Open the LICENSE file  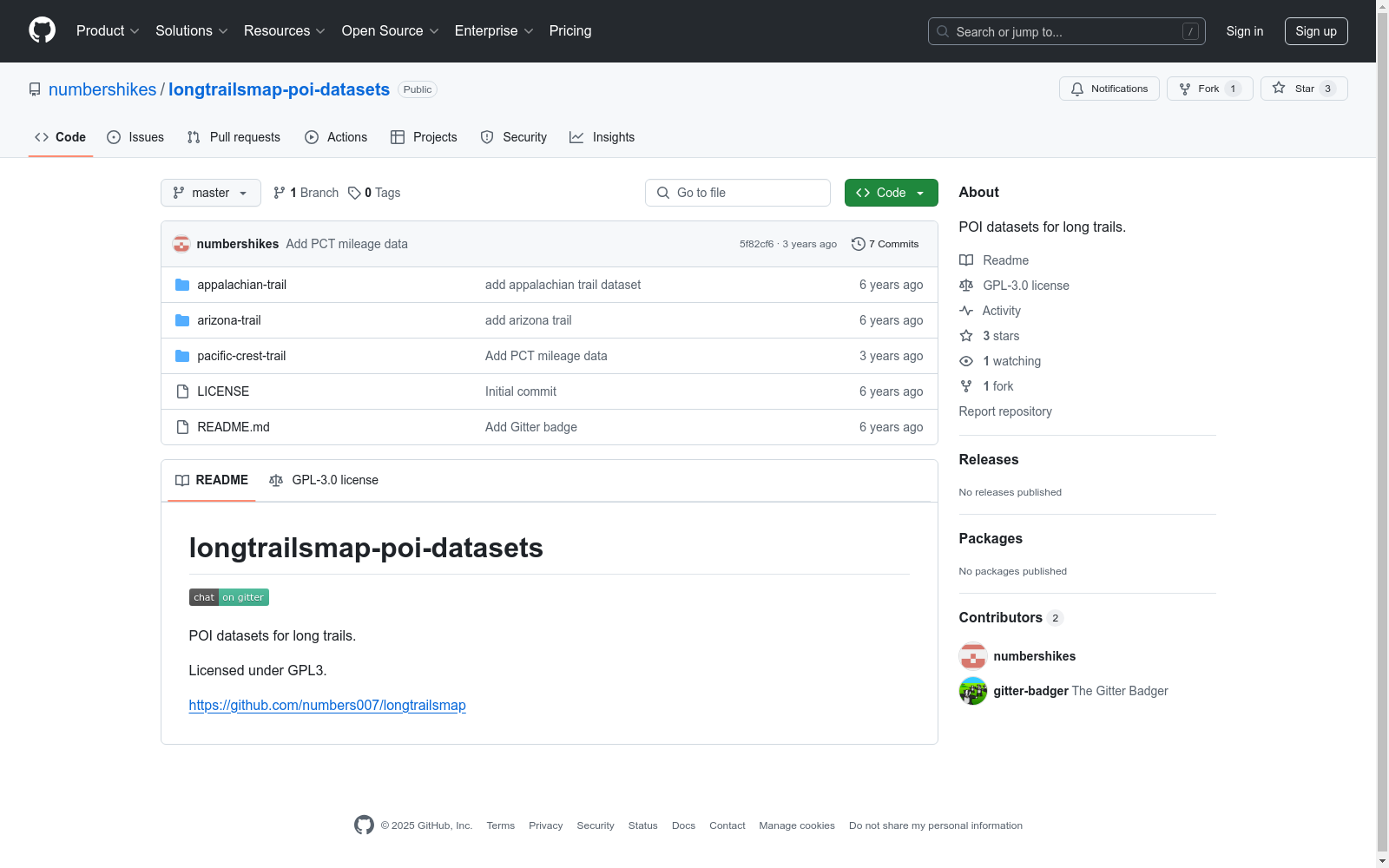[223, 391]
